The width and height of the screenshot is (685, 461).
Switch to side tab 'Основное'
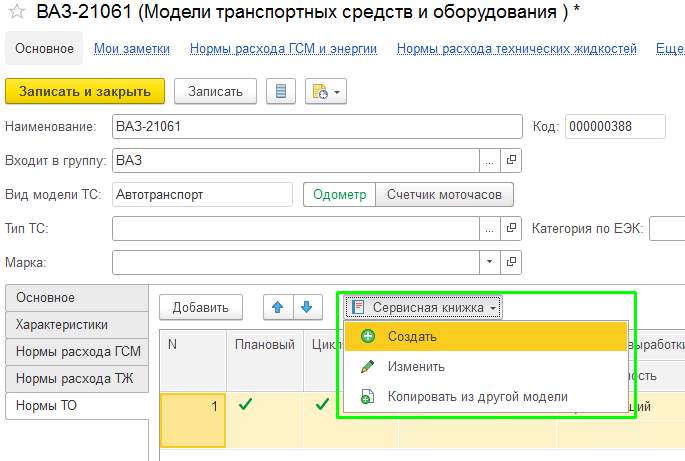[x=77, y=298]
